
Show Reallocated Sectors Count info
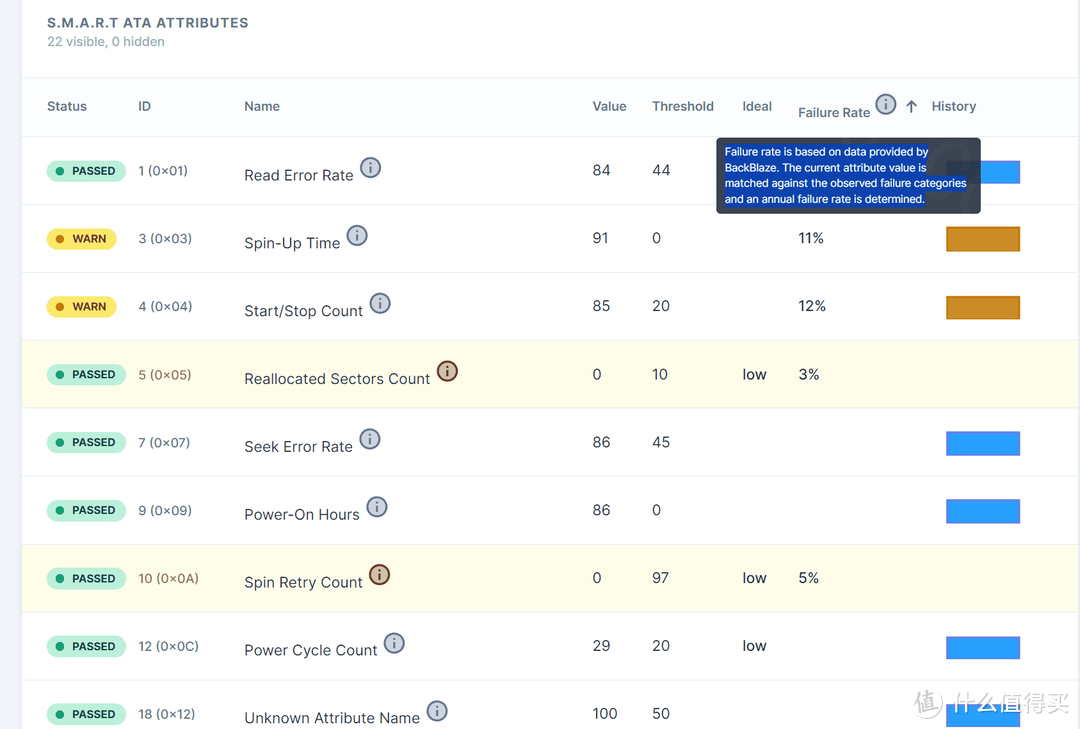(447, 371)
